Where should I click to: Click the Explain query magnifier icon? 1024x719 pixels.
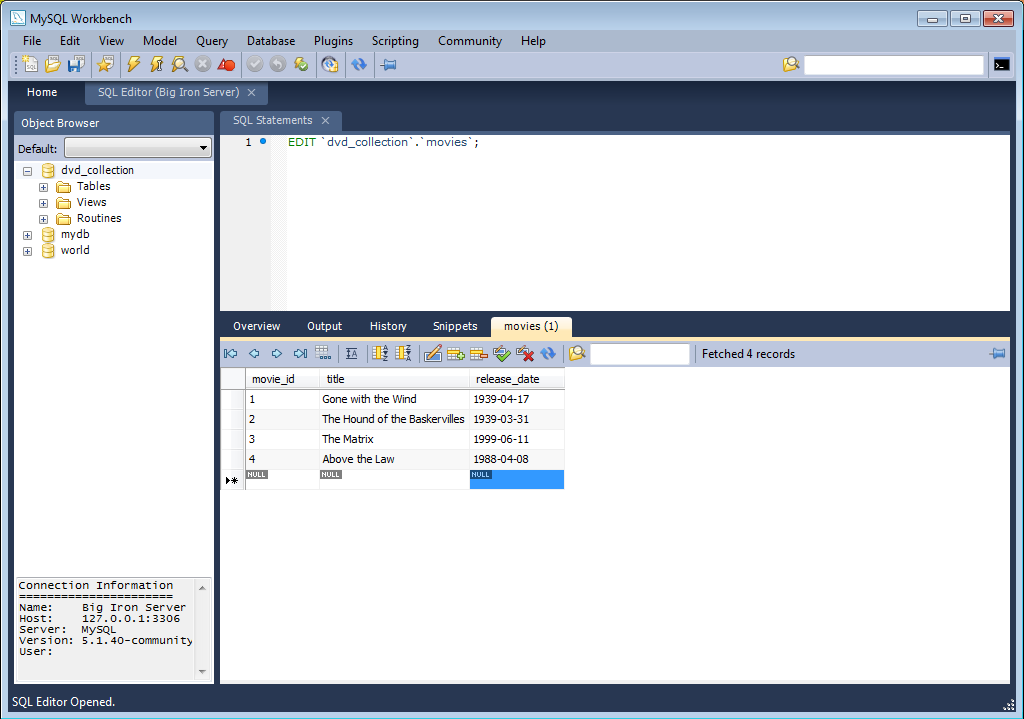[x=179, y=65]
